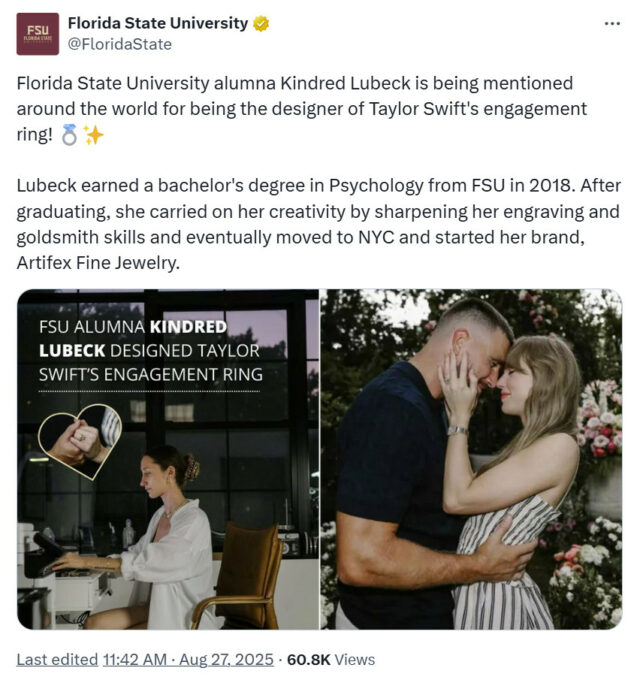Click the first paragraph of tweet text
640x689 pixels.
coord(302,109)
